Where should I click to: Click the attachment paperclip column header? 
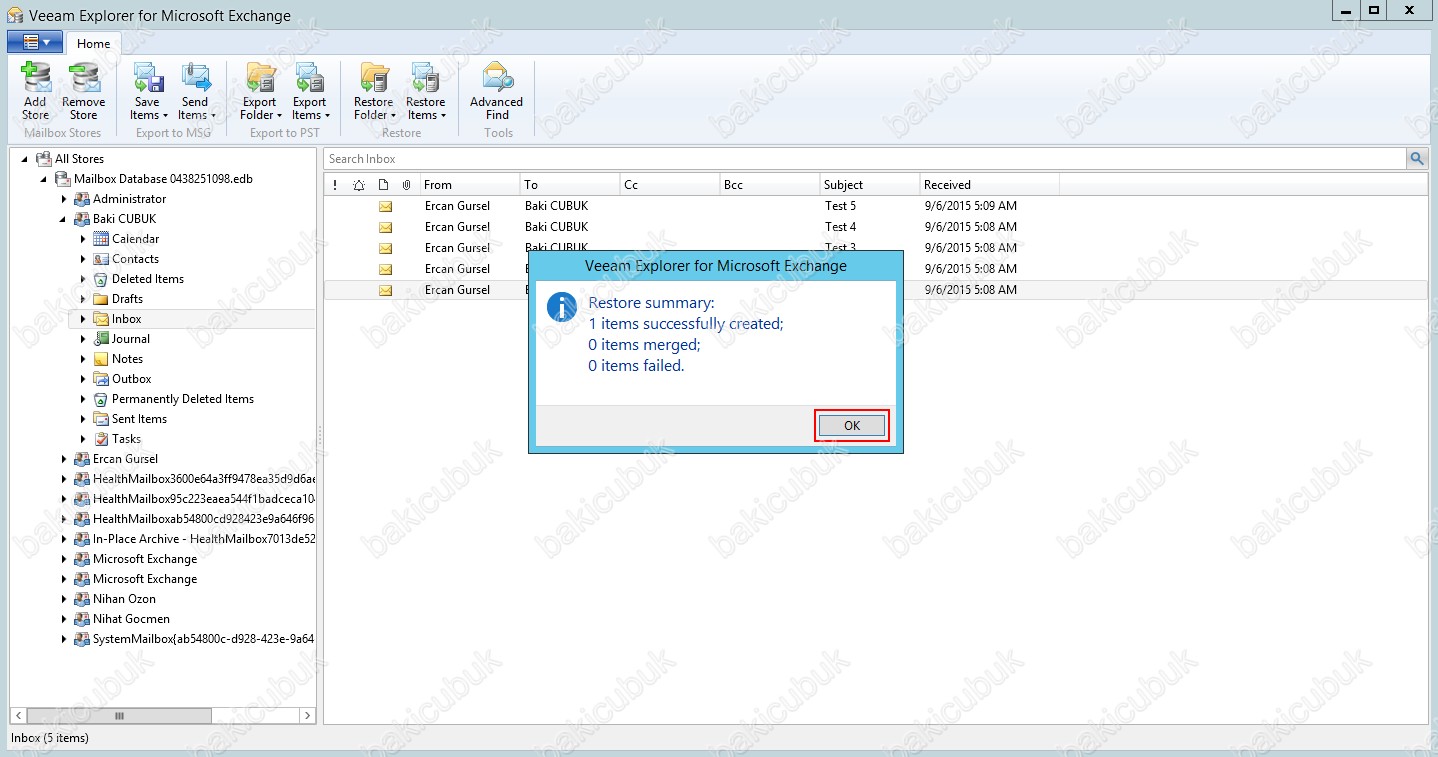tap(407, 185)
